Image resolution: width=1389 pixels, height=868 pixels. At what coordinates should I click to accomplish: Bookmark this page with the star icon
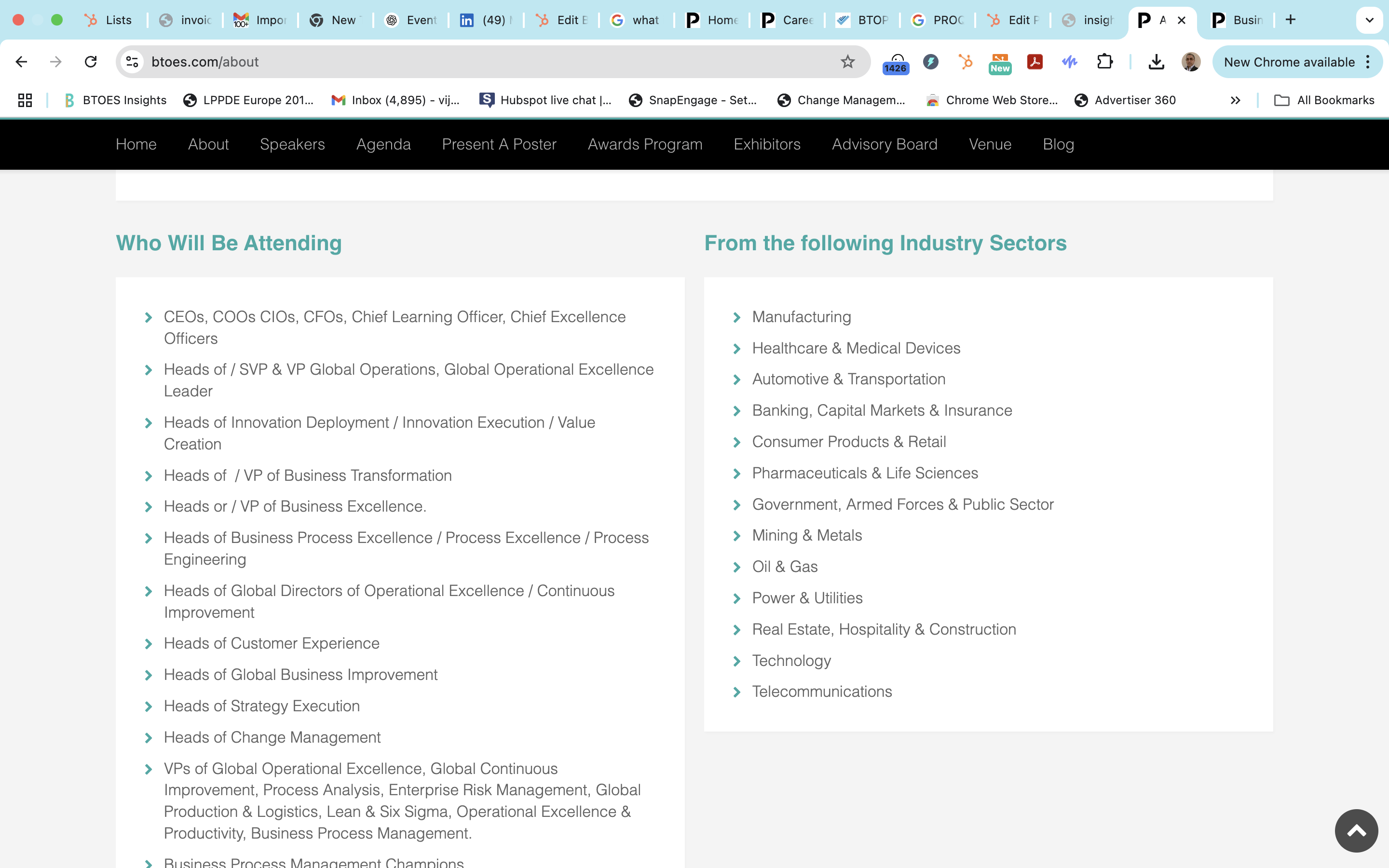tap(847, 62)
